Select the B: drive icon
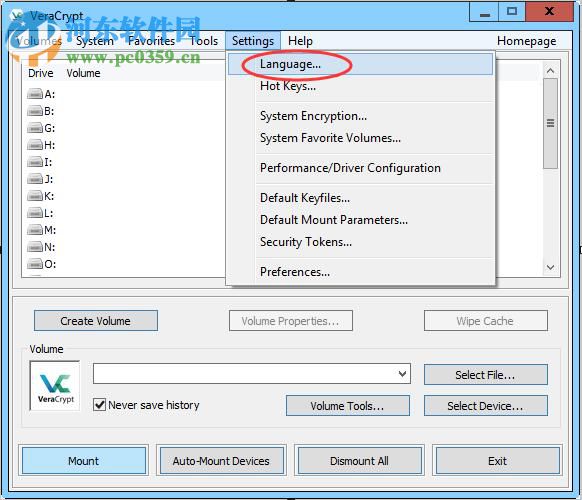 point(35,111)
